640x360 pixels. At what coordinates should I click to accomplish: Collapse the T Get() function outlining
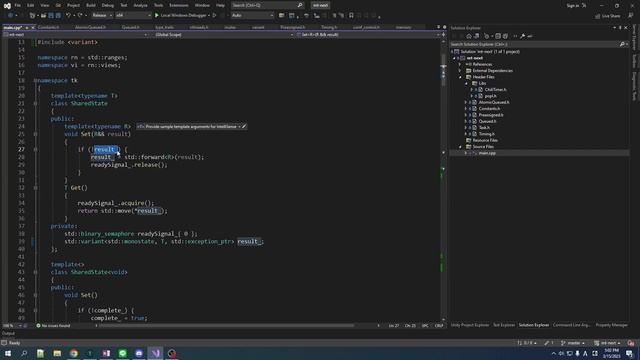(x=36, y=188)
